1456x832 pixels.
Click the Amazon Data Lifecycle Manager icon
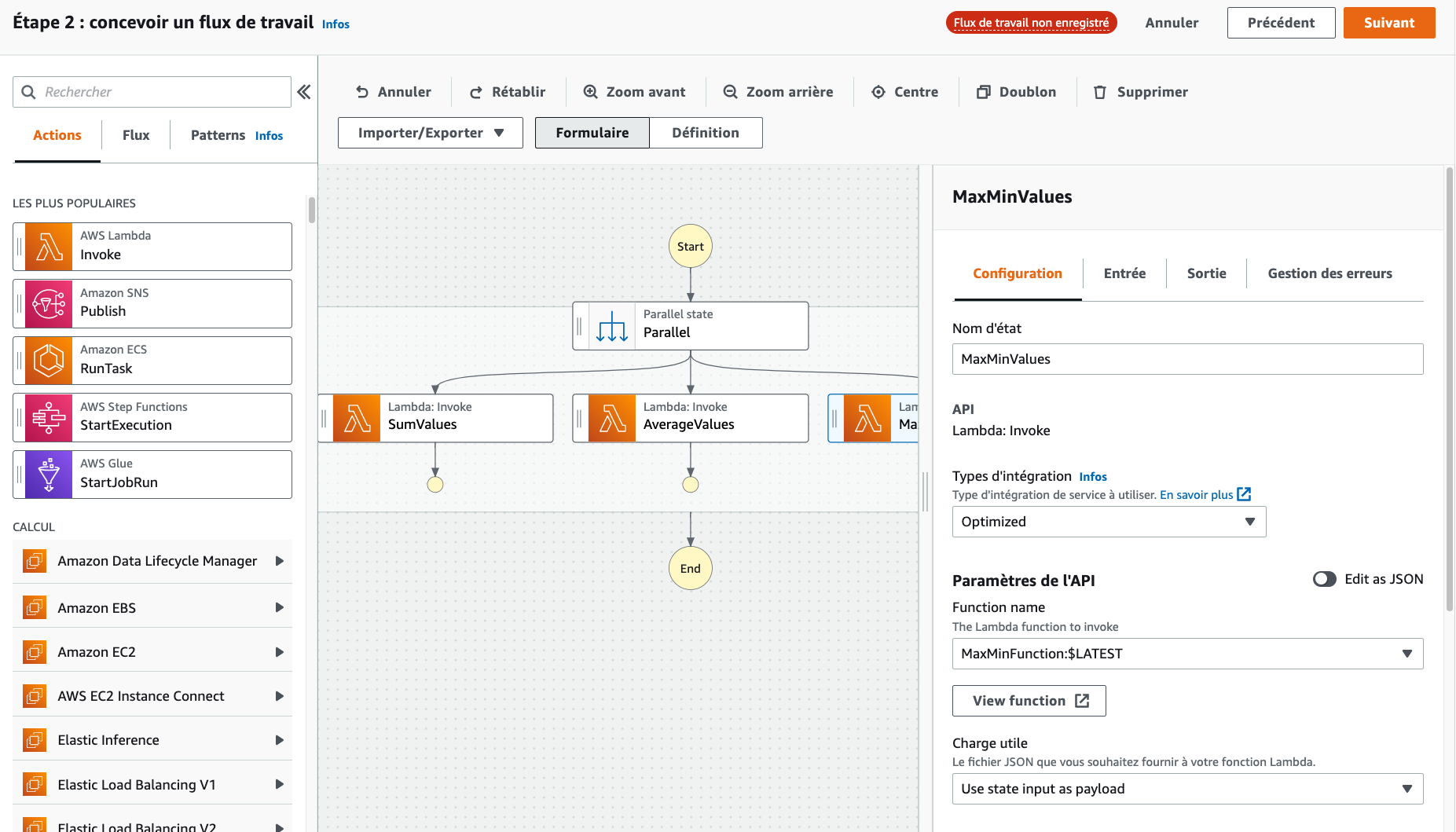[35, 561]
